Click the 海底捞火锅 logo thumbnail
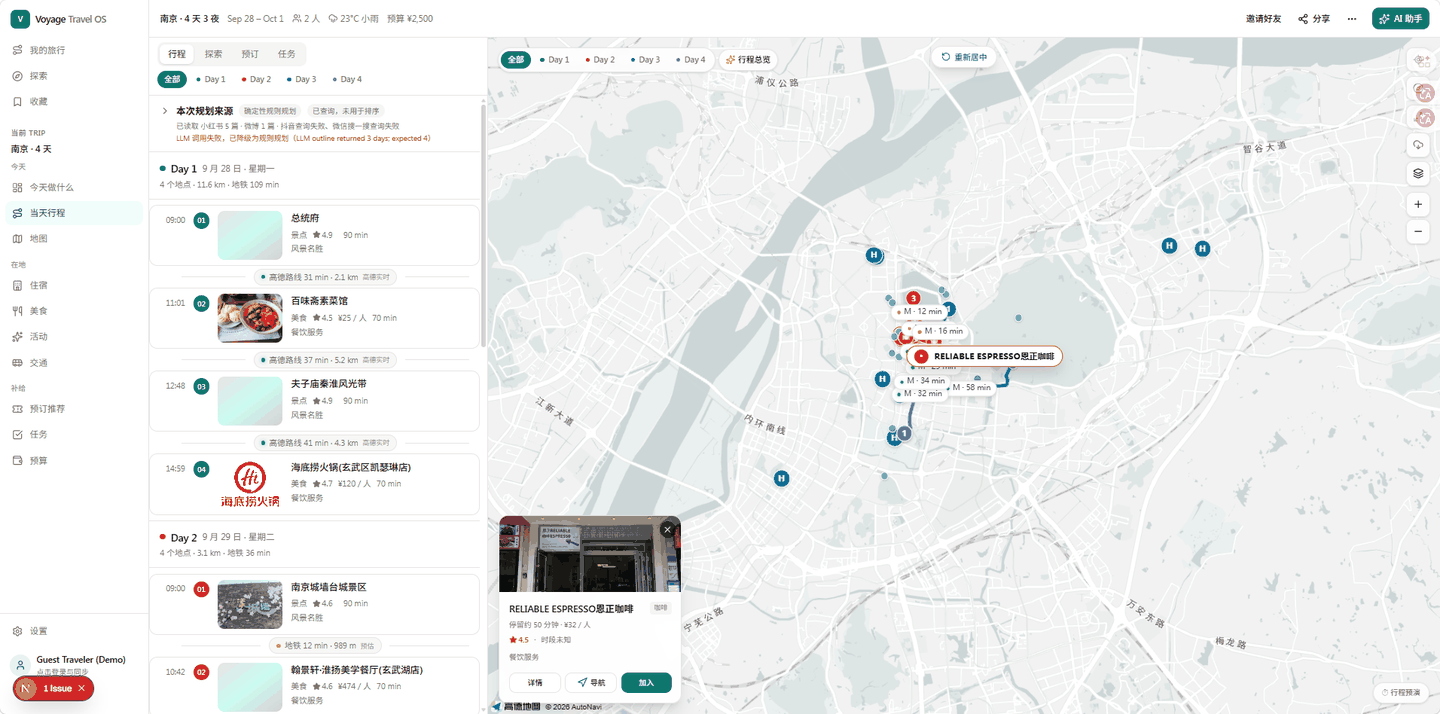The image size is (1440, 714). 250,484
